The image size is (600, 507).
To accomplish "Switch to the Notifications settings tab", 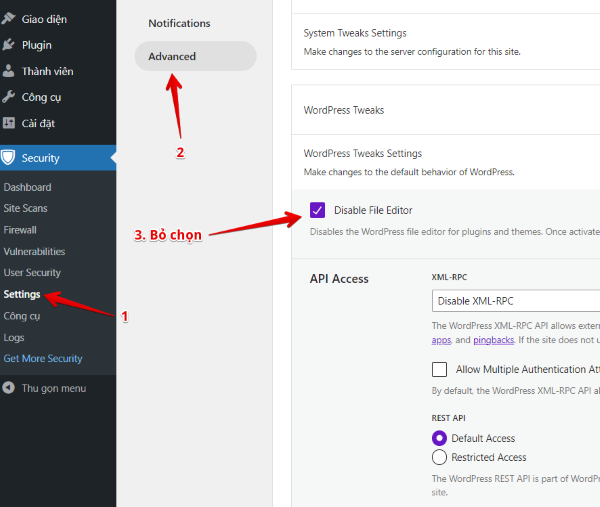I will point(180,23).
